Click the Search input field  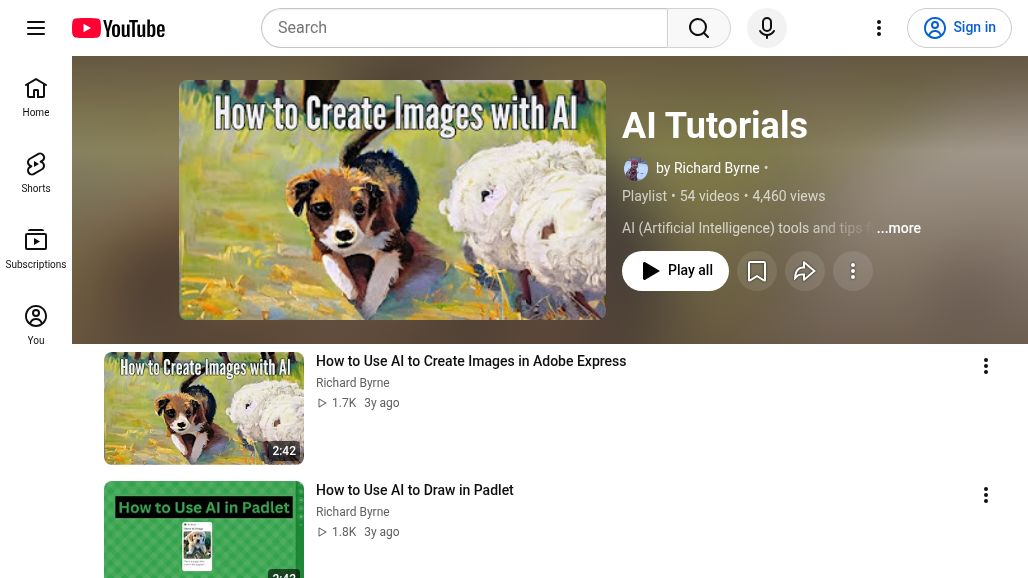tap(465, 28)
